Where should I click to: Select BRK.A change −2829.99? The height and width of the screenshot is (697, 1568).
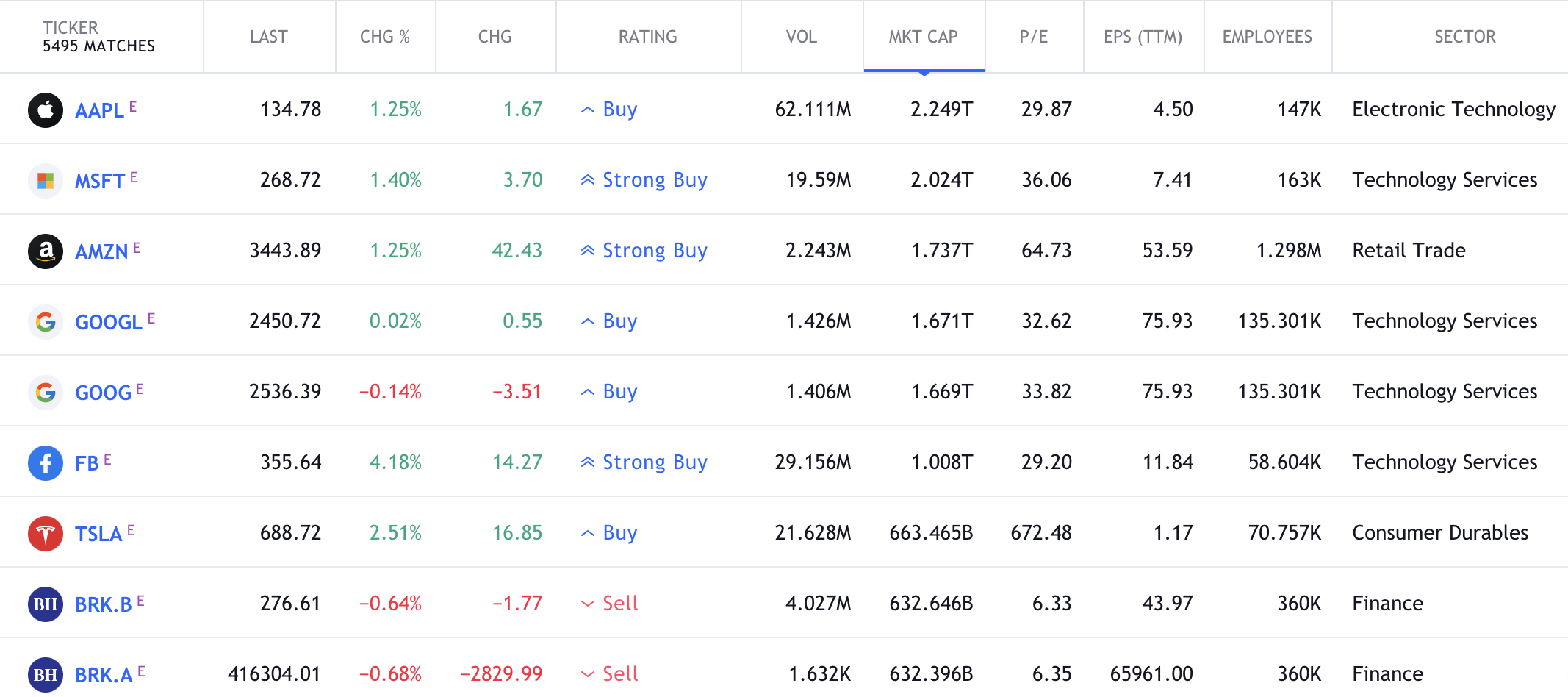(x=501, y=674)
